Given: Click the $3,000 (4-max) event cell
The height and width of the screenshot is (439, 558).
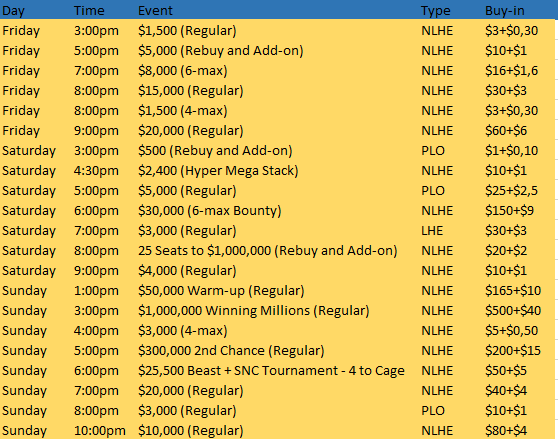Looking at the screenshot, I should [183, 330].
